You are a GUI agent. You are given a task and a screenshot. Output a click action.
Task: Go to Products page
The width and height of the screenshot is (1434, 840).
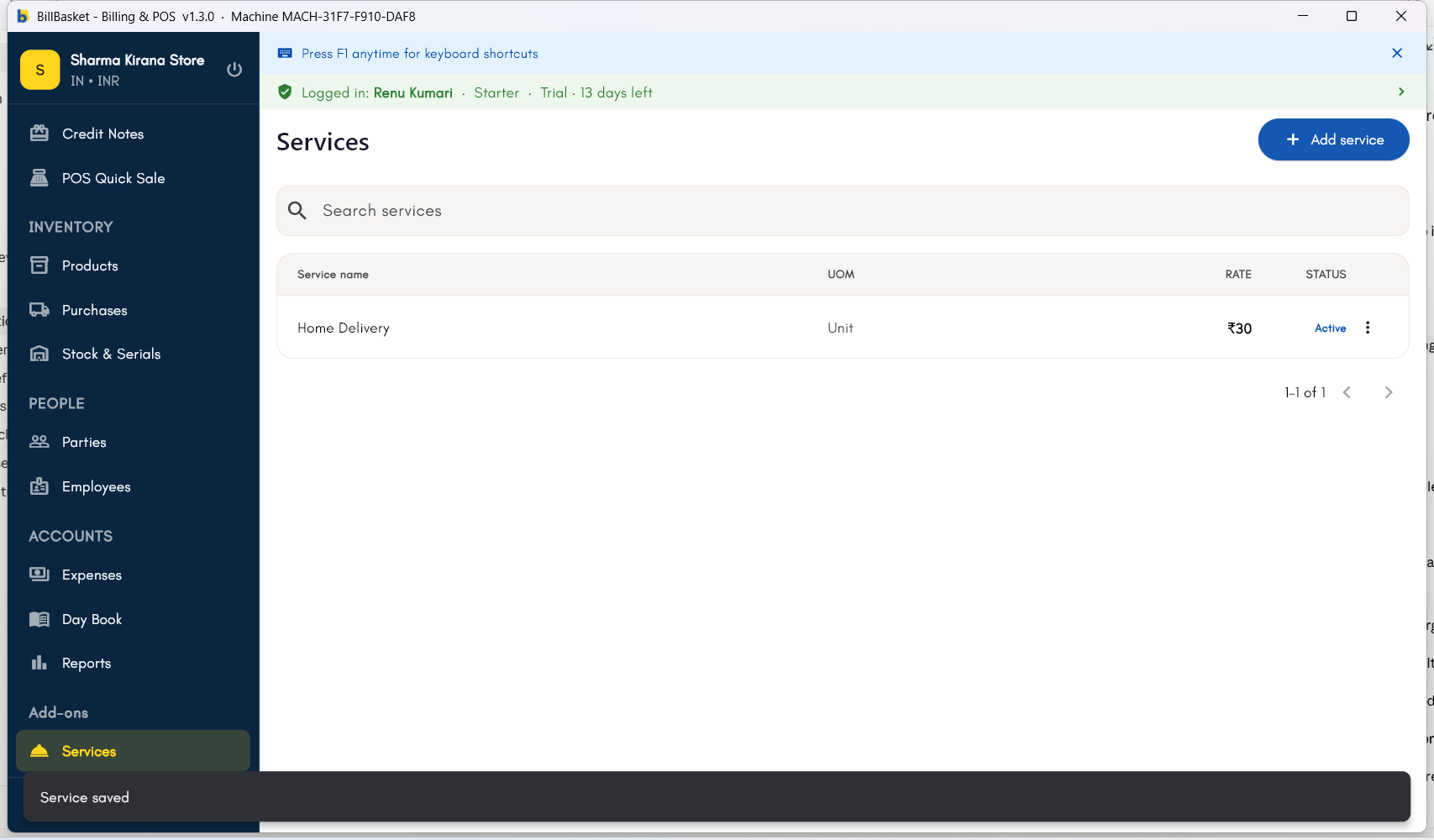[133, 265]
